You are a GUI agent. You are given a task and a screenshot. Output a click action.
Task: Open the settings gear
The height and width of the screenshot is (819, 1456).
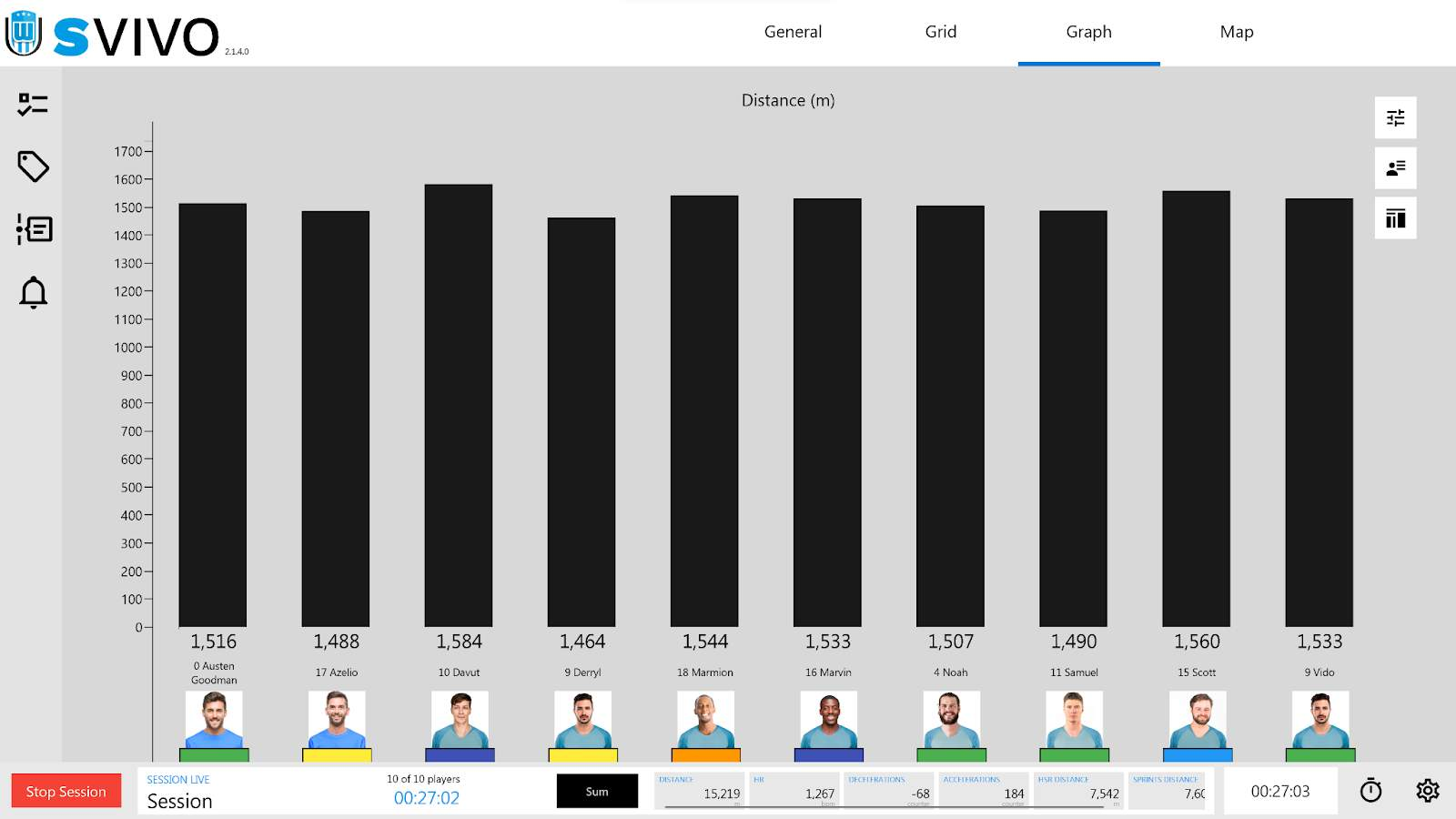tap(1428, 791)
